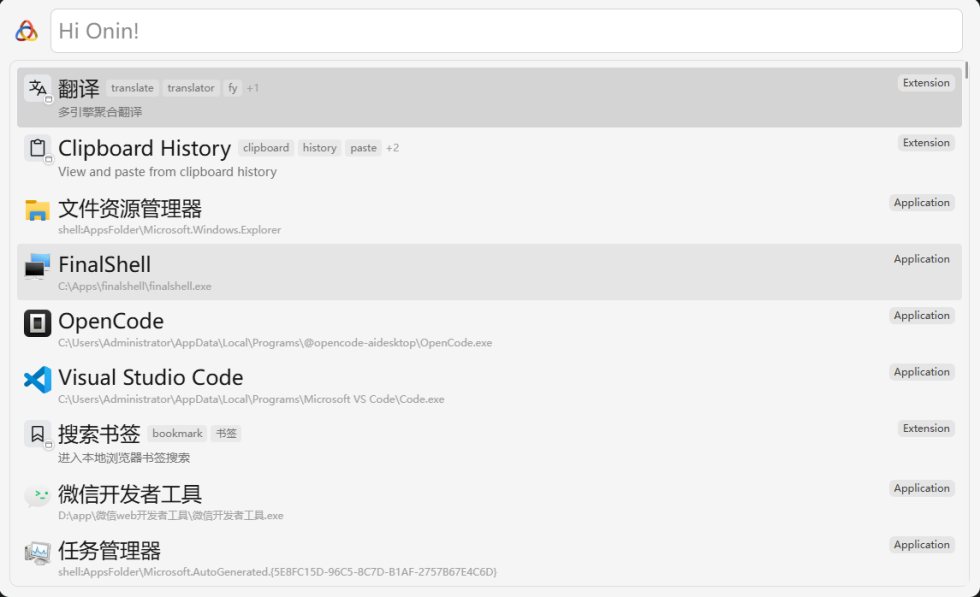This screenshot has width=980, height=597.
Task: Click the Visual Studio Code icon
Action: 38,379
